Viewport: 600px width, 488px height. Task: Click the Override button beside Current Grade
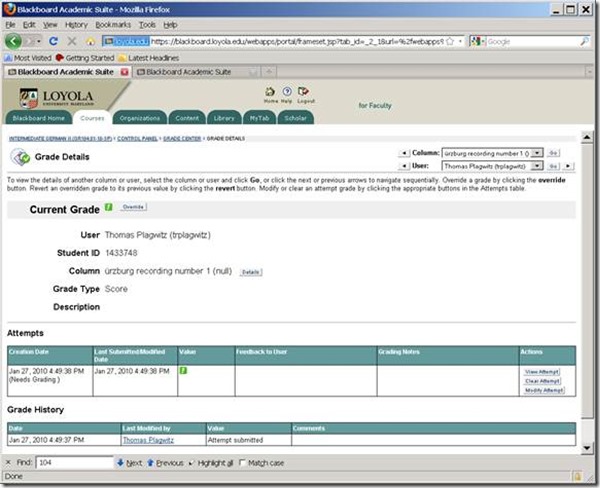132,207
